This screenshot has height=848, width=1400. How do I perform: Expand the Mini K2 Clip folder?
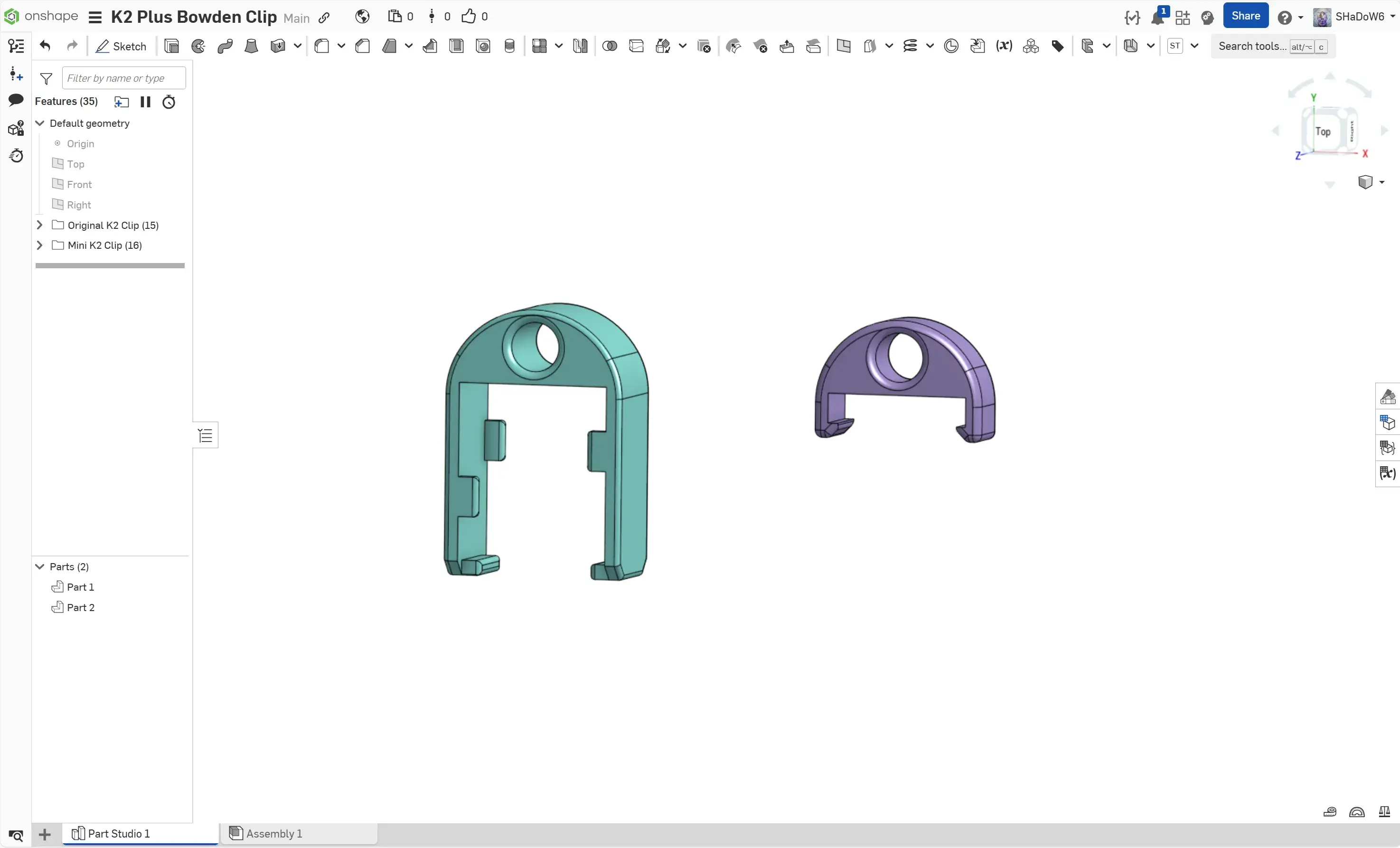[39, 245]
